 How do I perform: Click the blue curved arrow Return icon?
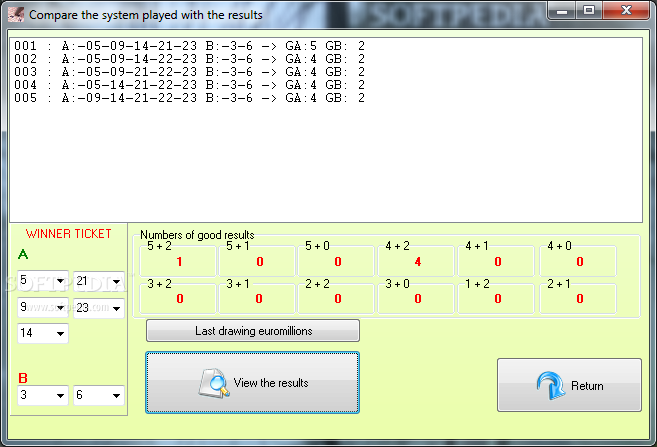pyautogui.click(x=551, y=385)
